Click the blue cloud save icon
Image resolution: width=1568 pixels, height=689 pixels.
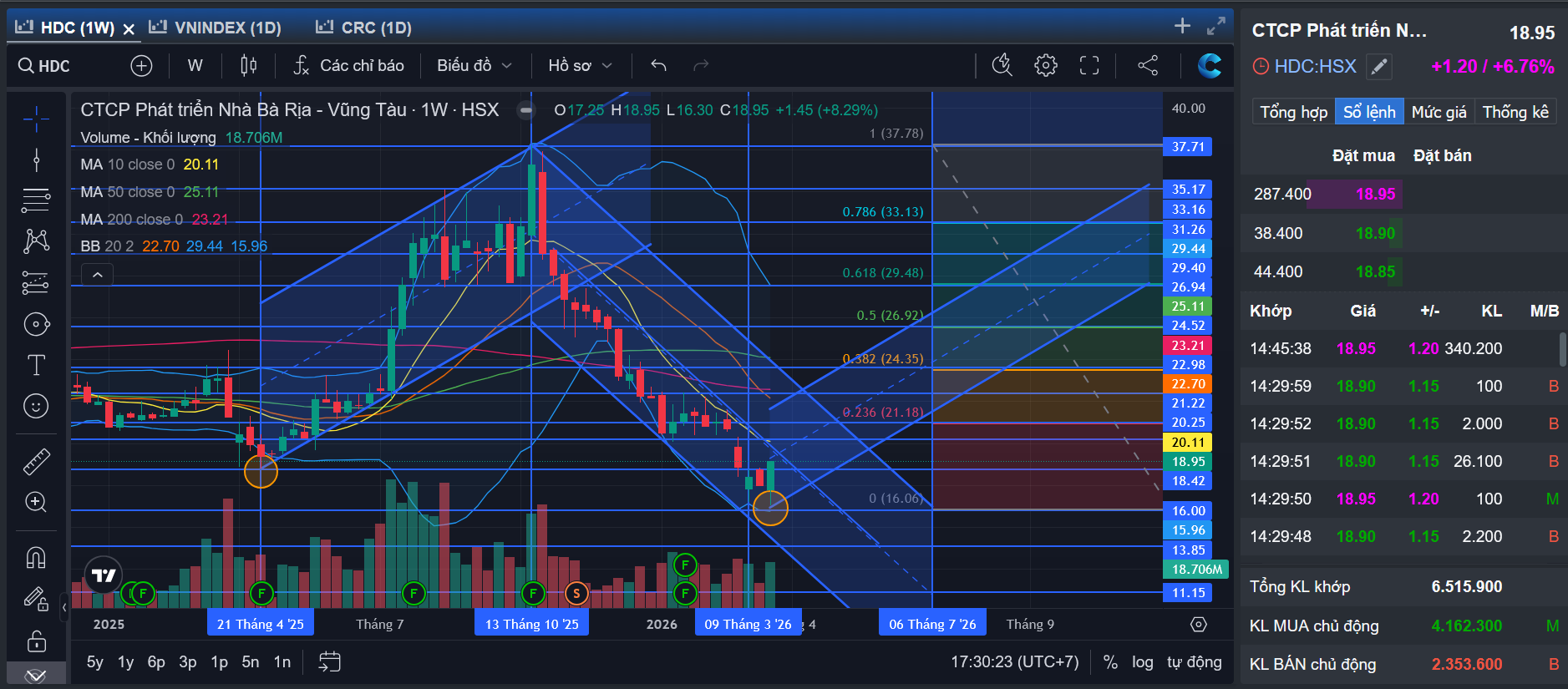point(1209,65)
